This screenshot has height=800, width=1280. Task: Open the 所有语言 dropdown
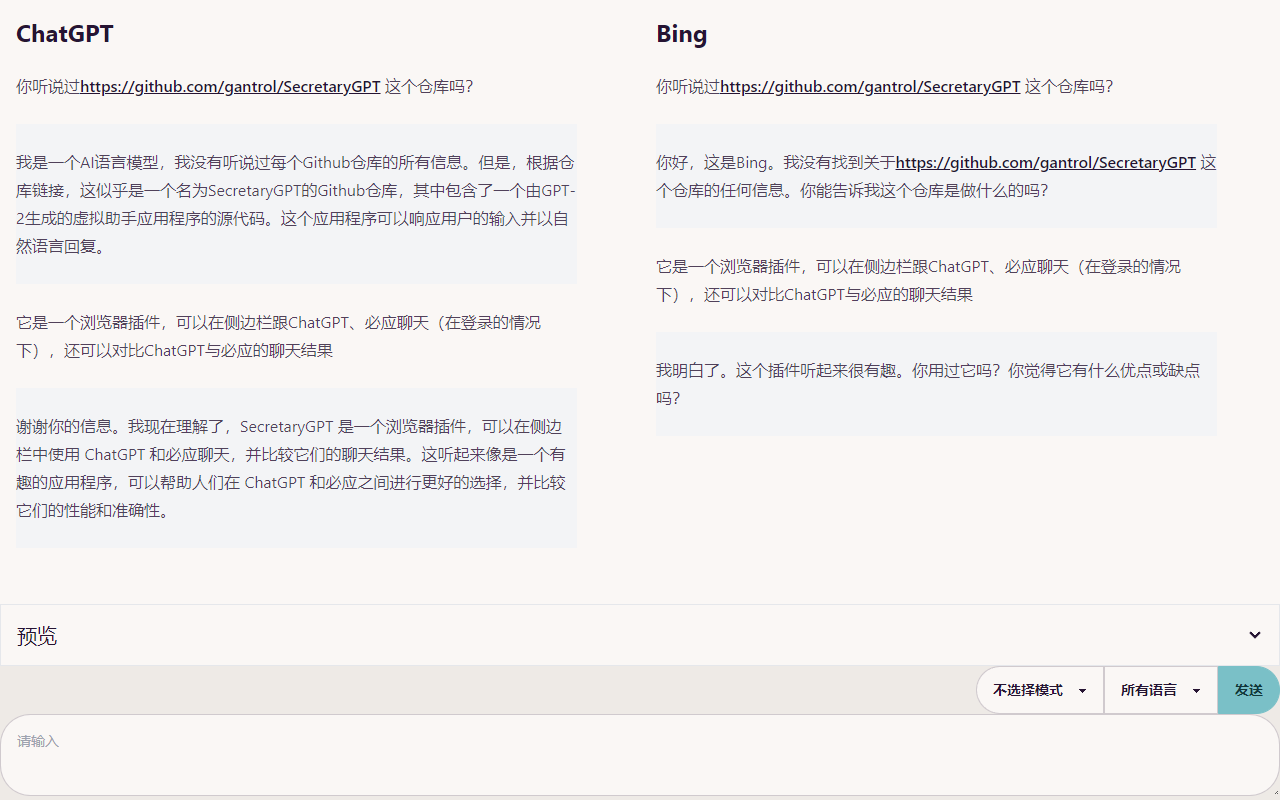click(x=1161, y=691)
